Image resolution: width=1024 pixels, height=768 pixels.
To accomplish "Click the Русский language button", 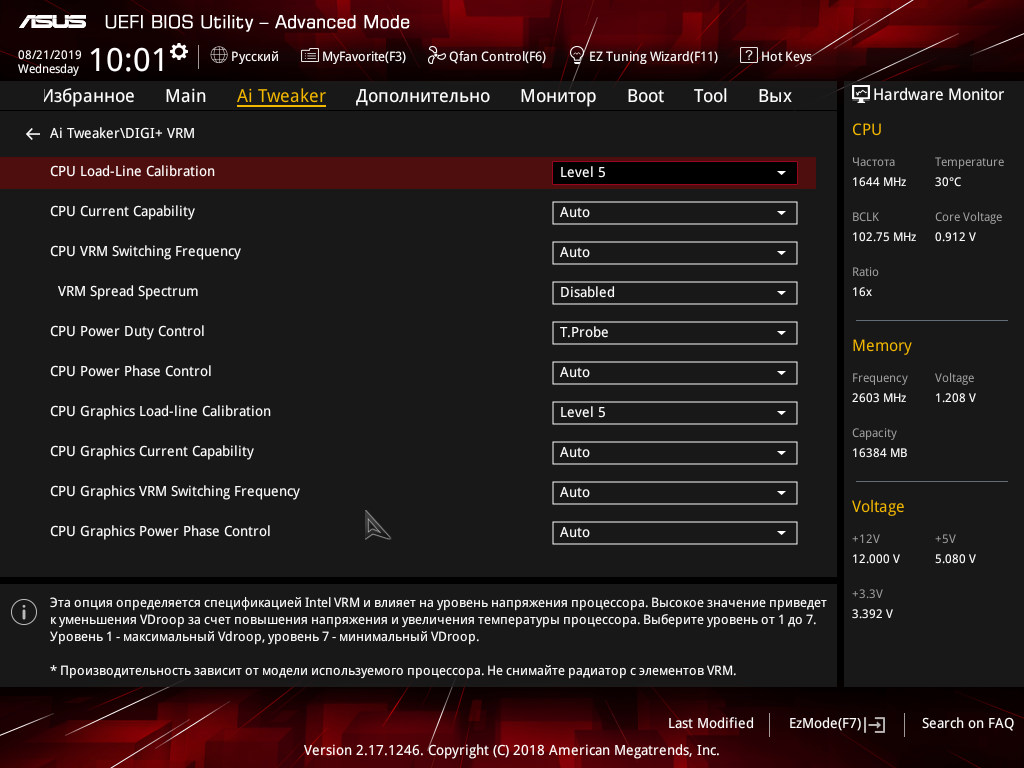I will (255, 56).
